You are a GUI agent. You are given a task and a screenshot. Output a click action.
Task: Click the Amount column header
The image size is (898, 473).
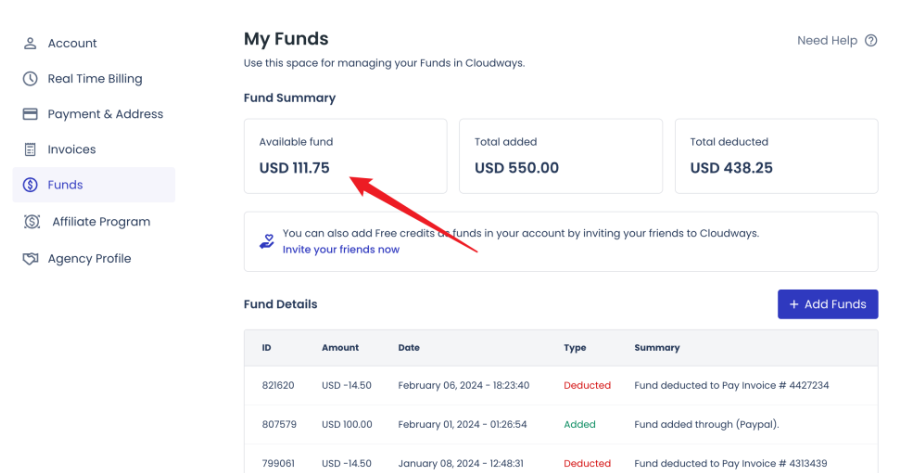(339, 348)
